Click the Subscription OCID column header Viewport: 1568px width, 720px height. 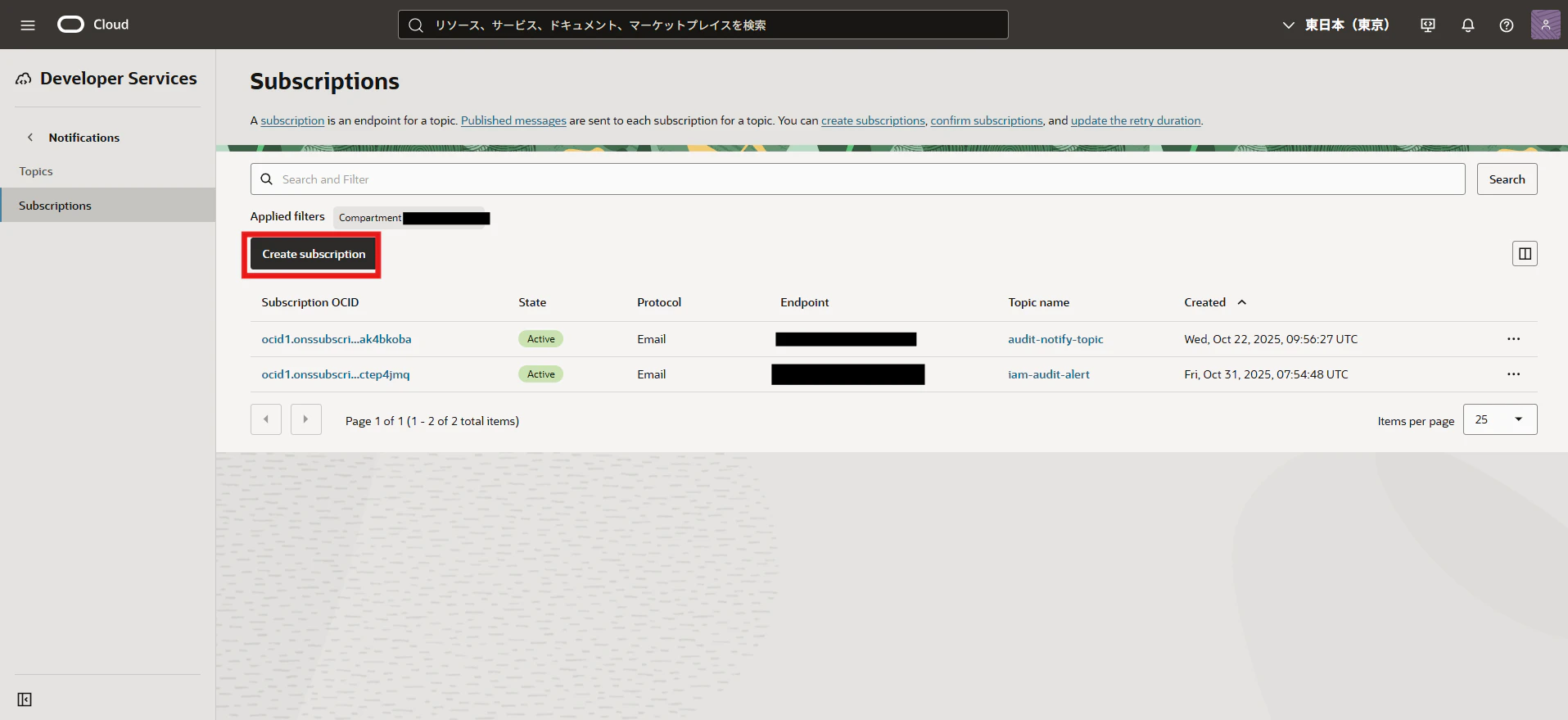310,302
